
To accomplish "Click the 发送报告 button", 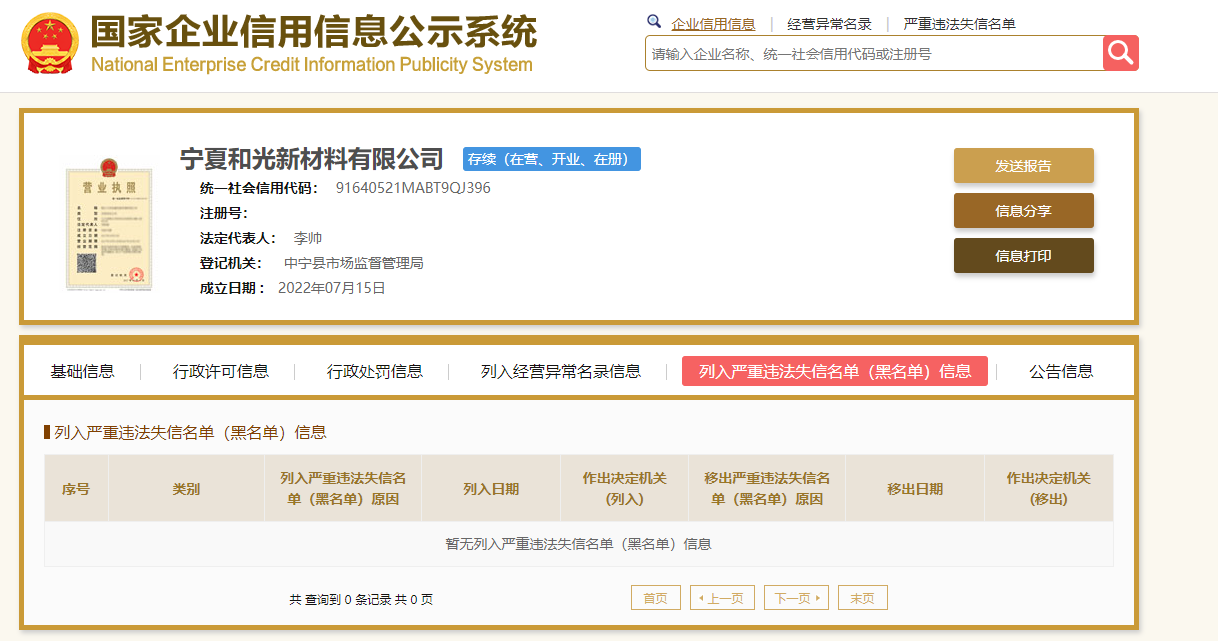I will click(x=1023, y=166).
